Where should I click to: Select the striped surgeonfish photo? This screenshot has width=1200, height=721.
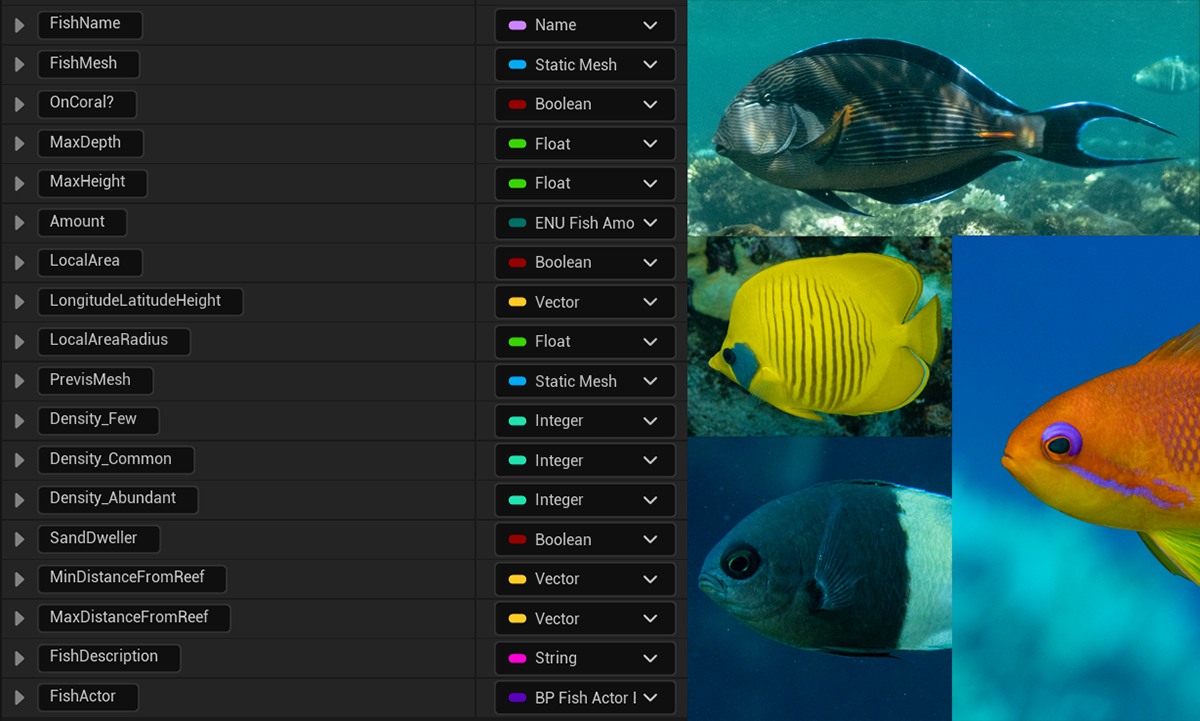[944, 117]
